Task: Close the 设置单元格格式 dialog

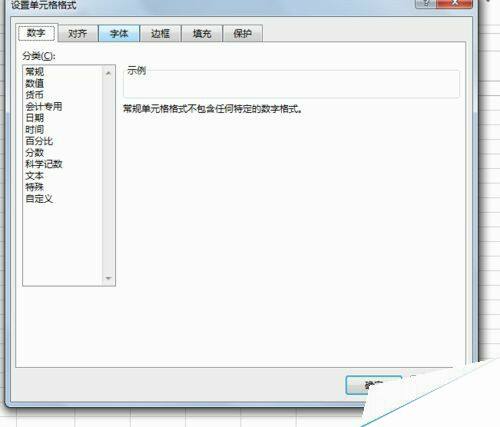Action: click(454, 3)
